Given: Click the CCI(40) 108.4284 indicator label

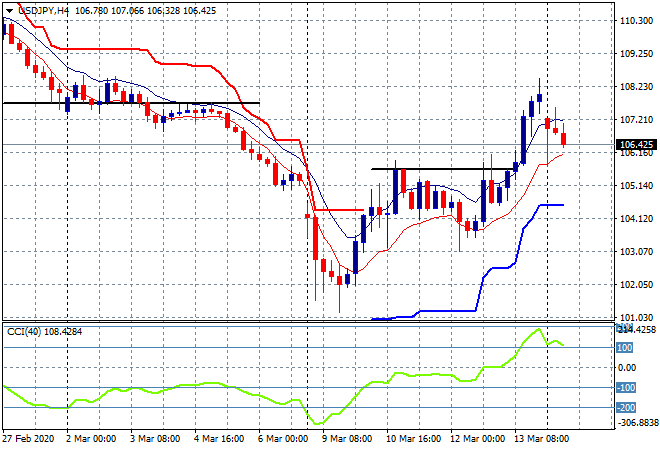Looking at the screenshot, I should (x=45, y=332).
